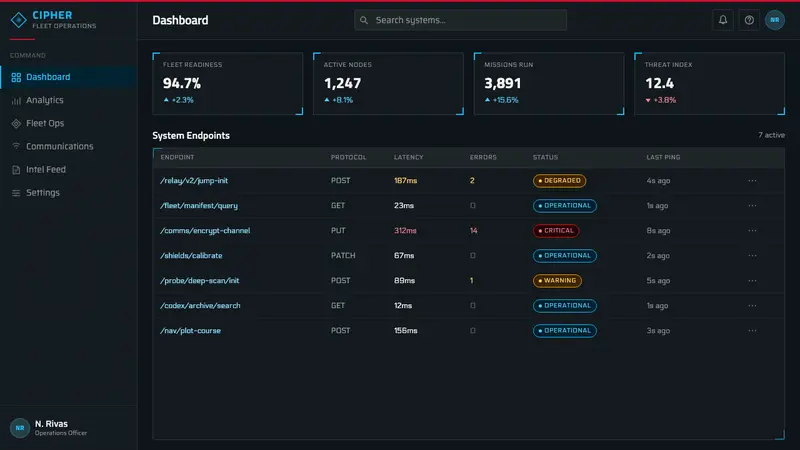Click the PUT protocol cell
Image resolution: width=800 pixels, height=450 pixels.
pyautogui.click(x=338, y=231)
